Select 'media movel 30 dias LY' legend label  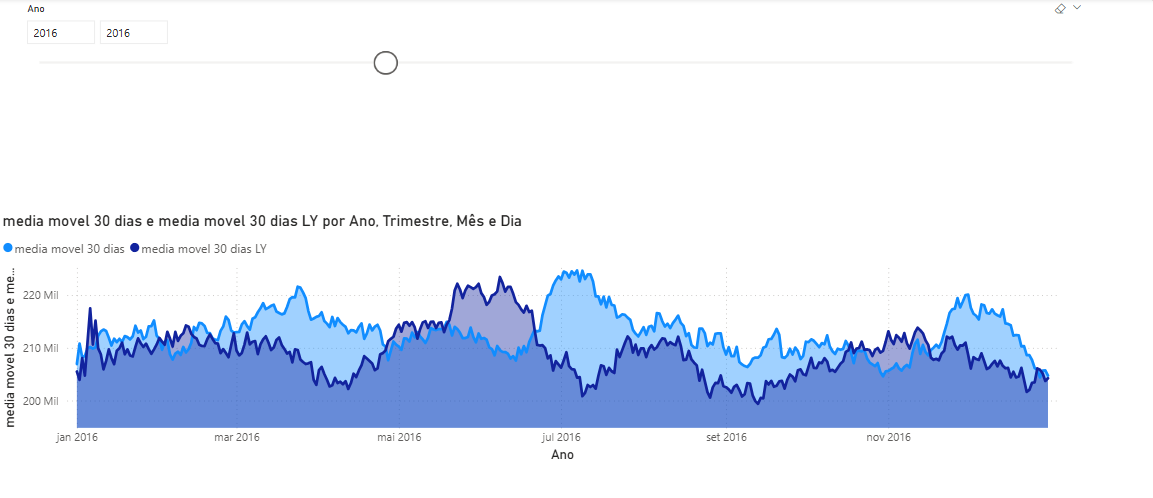(204, 248)
